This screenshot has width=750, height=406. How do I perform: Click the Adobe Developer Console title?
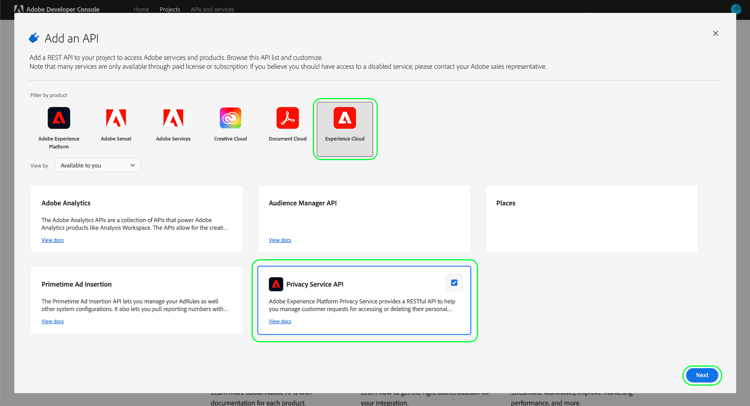pos(63,9)
